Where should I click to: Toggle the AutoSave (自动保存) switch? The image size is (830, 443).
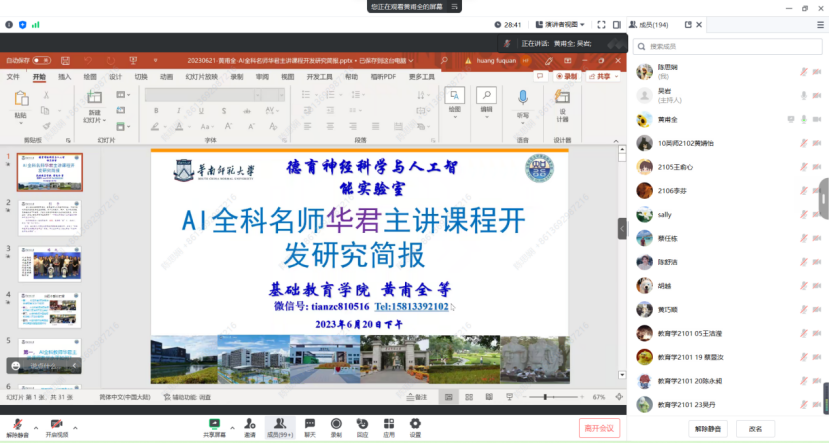(x=42, y=61)
